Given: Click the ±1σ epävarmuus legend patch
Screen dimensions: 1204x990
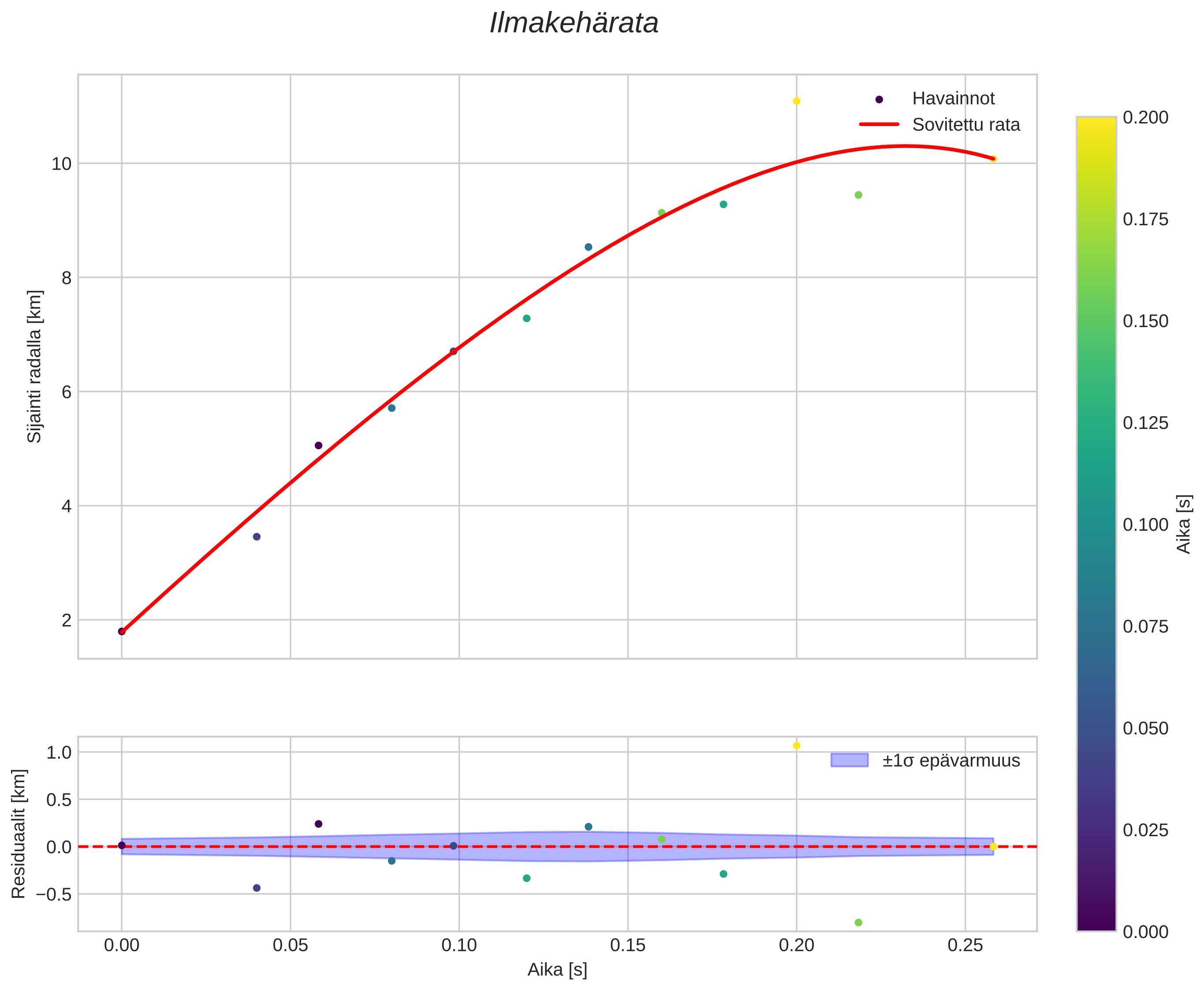Looking at the screenshot, I should [849, 760].
